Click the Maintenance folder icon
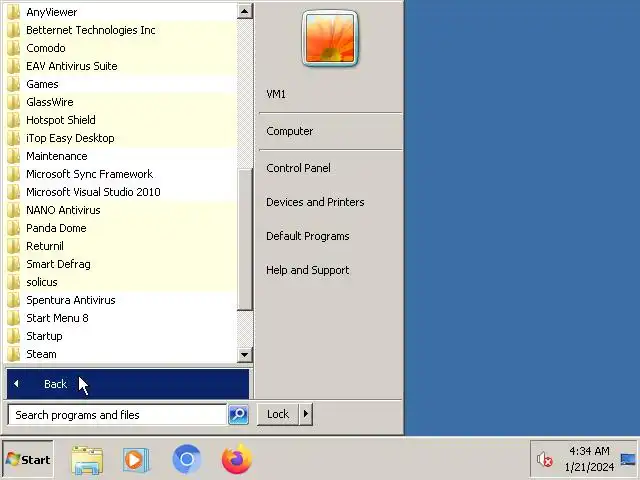The height and width of the screenshot is (480, 640). [x=13, y=156]
